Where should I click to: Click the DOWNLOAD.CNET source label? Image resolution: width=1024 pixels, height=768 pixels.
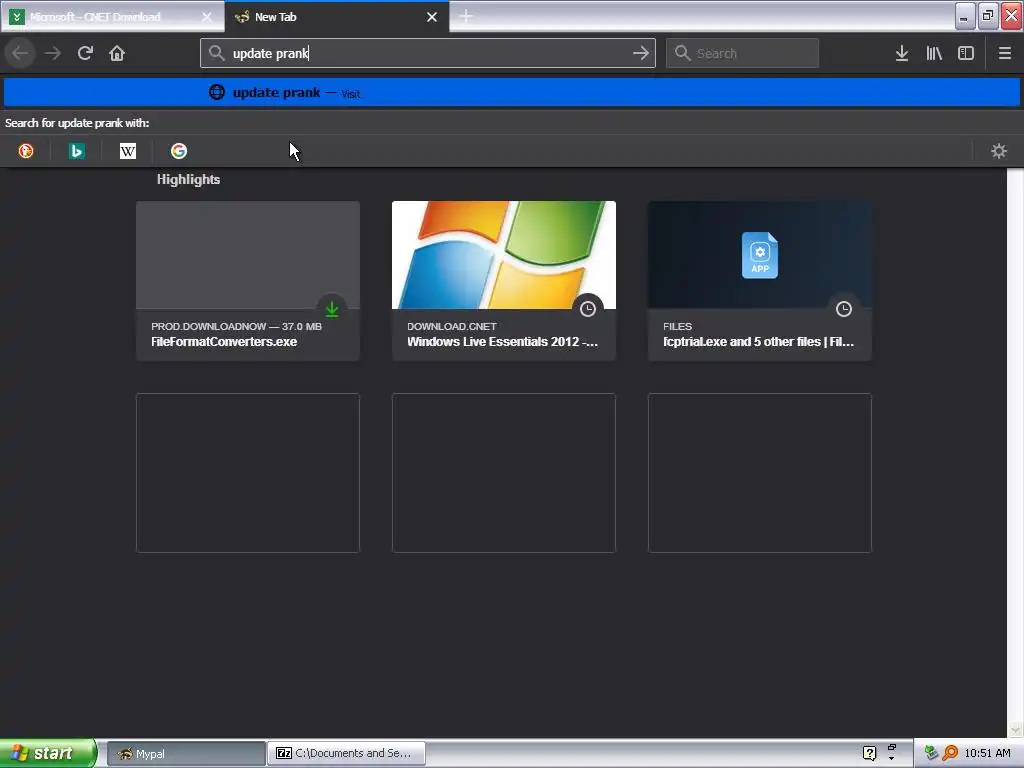pyautogui.click(x=452, y=327)
